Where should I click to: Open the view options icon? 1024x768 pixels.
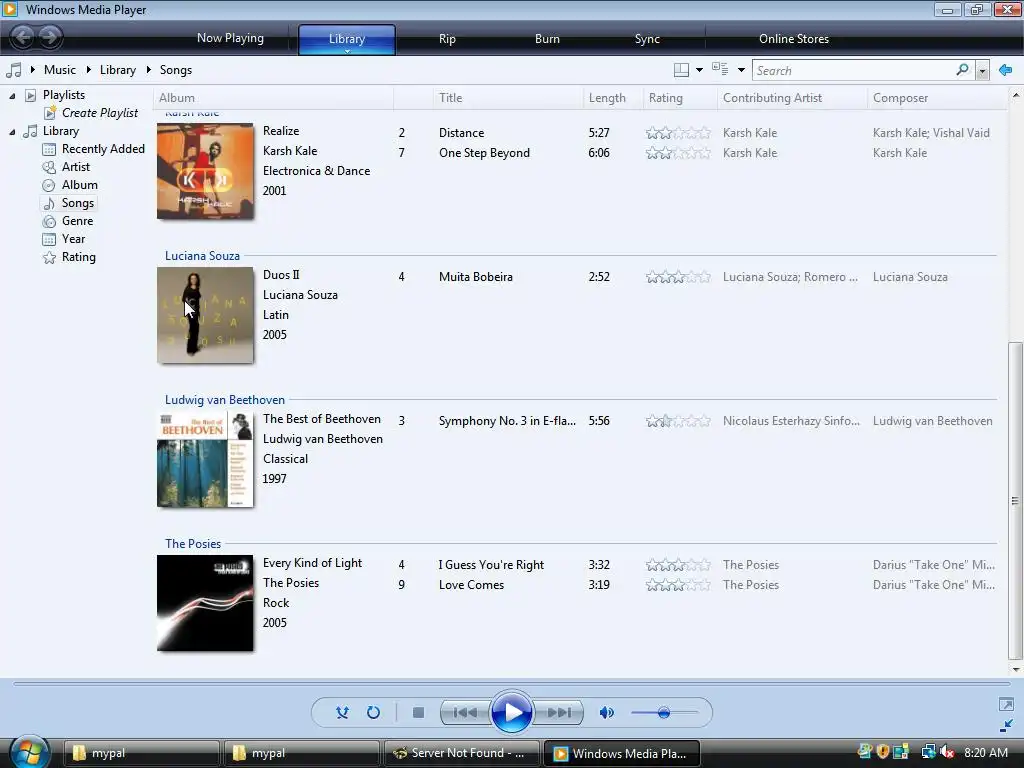point(720,69)
